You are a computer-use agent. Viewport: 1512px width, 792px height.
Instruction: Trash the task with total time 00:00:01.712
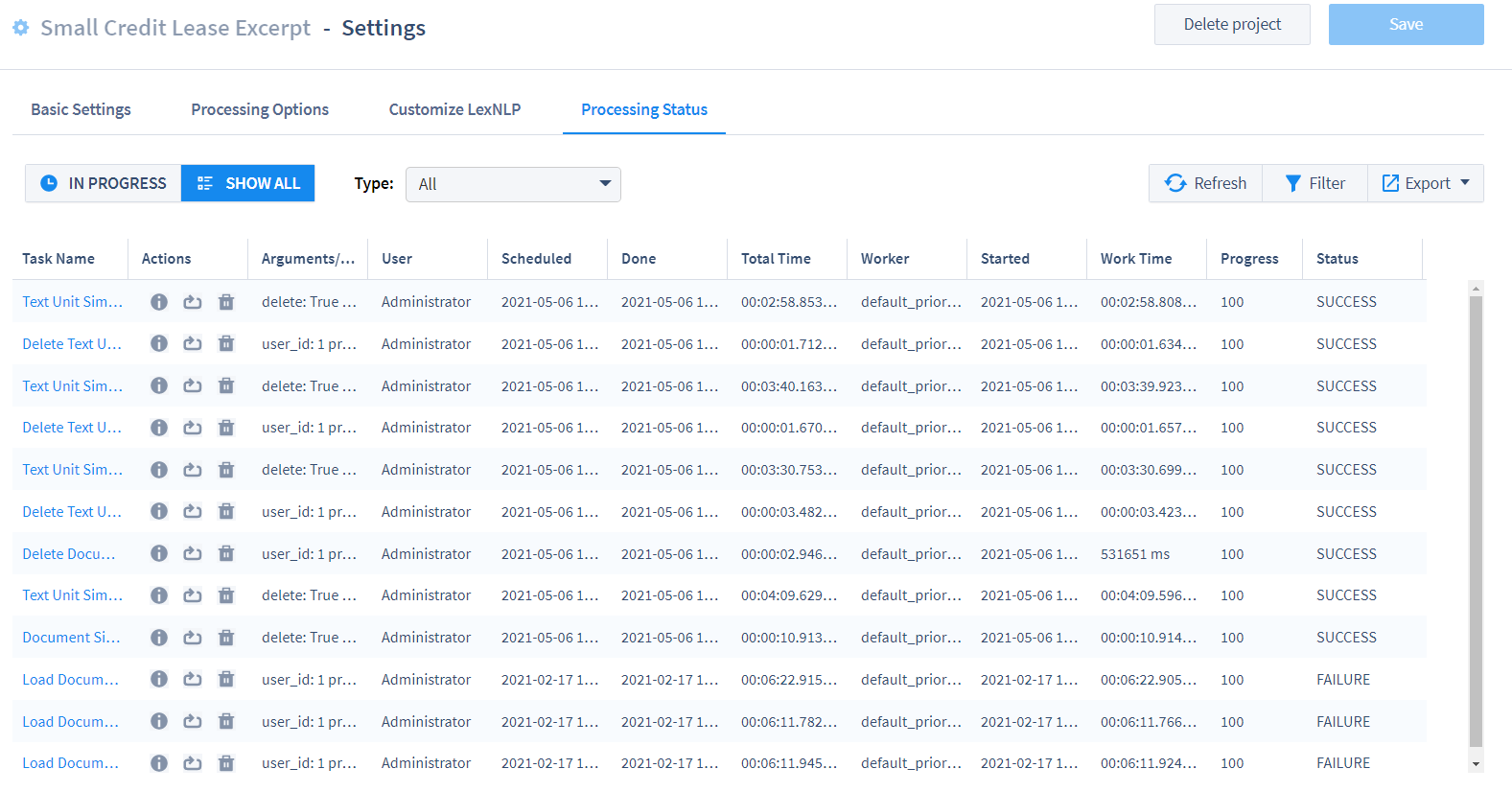pos(226,343)
